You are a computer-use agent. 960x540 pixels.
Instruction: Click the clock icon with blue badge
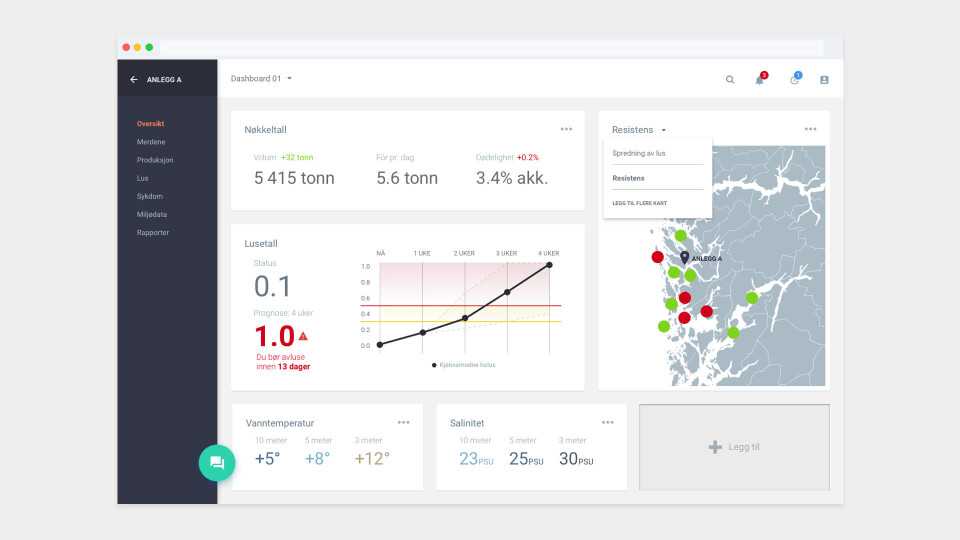(795, 79)
